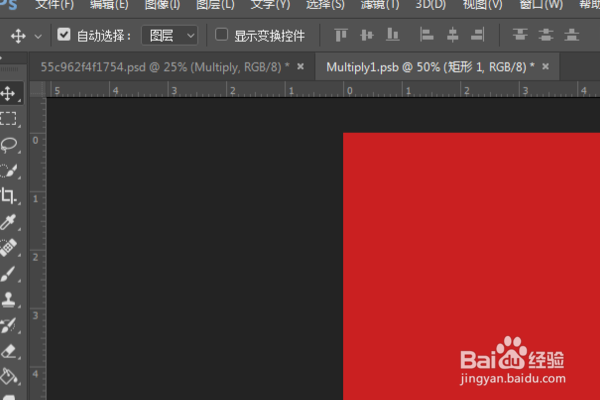Open the 编辑(E) menu
Screen dimensions: 600x400
[109, 5]
